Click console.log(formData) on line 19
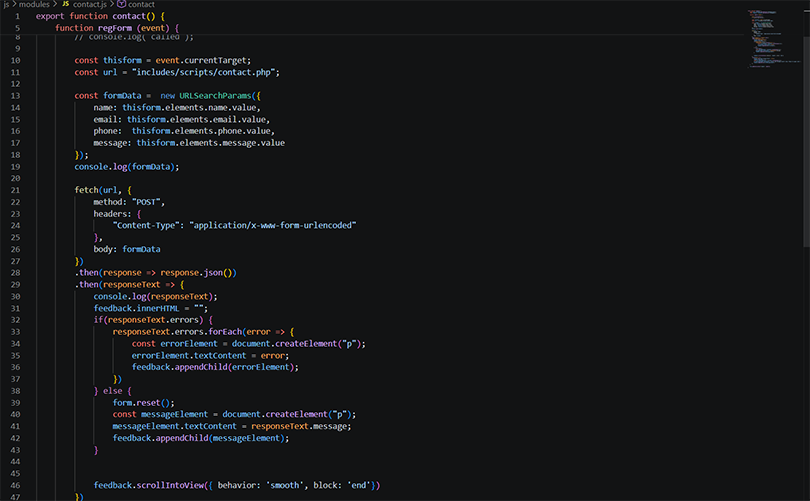Screen dimensions: 810x501 pos(126,166)
